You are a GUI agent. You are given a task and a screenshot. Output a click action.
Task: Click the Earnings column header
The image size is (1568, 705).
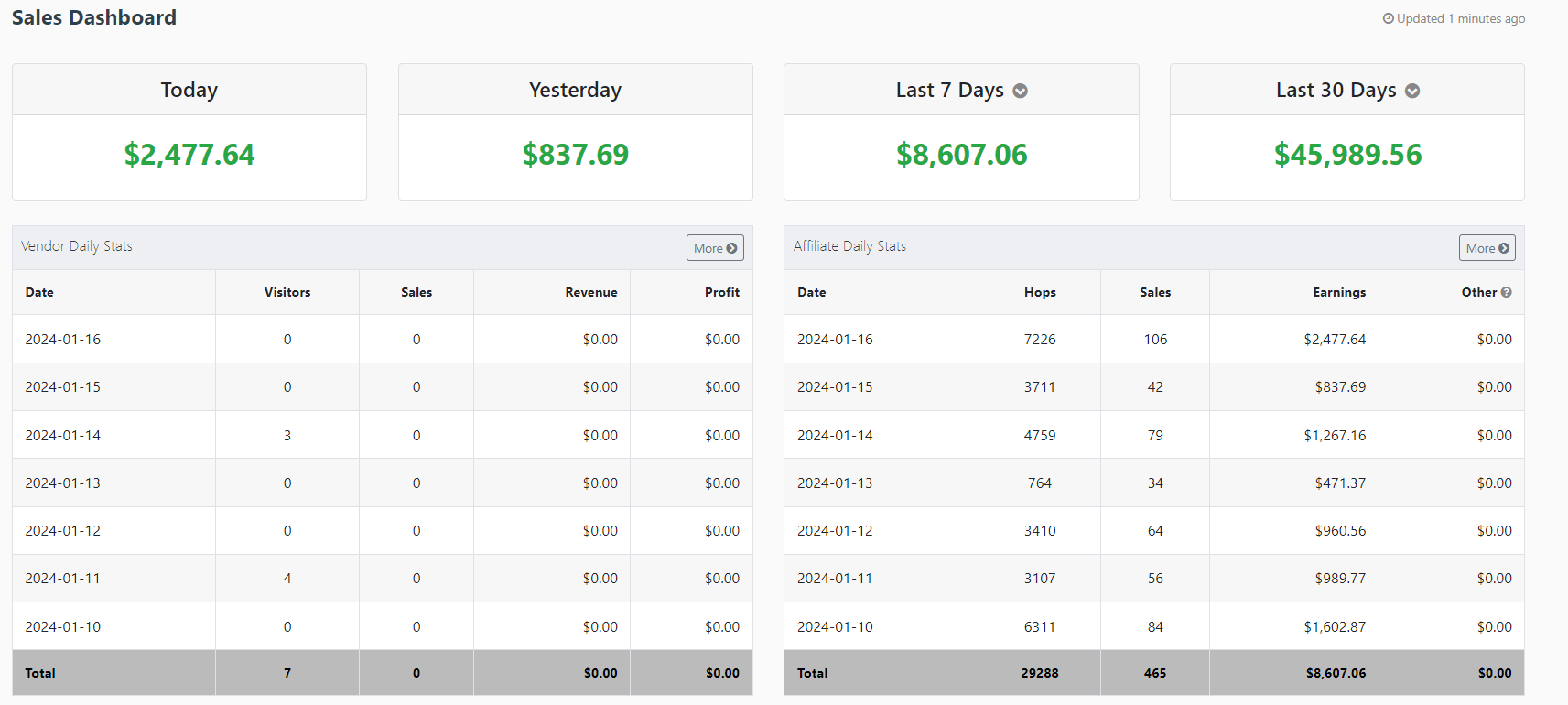click(1339, 292)
